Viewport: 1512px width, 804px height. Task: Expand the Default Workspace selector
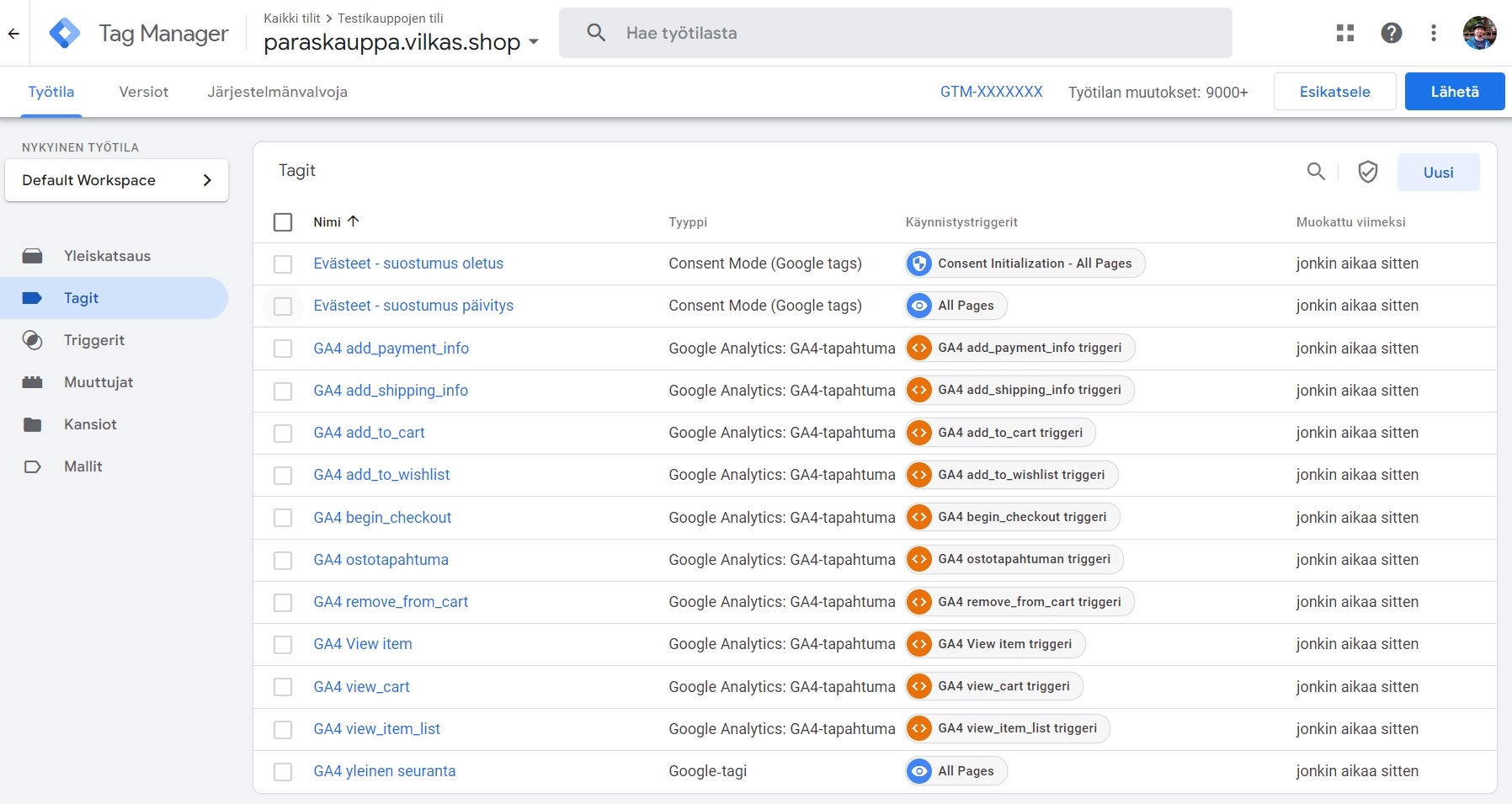[x=116, y=180]
